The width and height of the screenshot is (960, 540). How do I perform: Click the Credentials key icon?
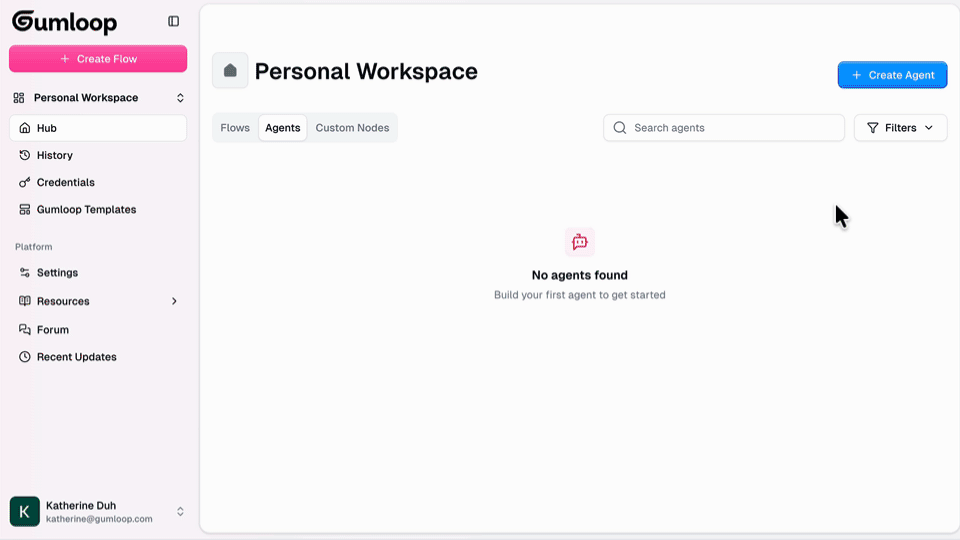coord(24,182)
